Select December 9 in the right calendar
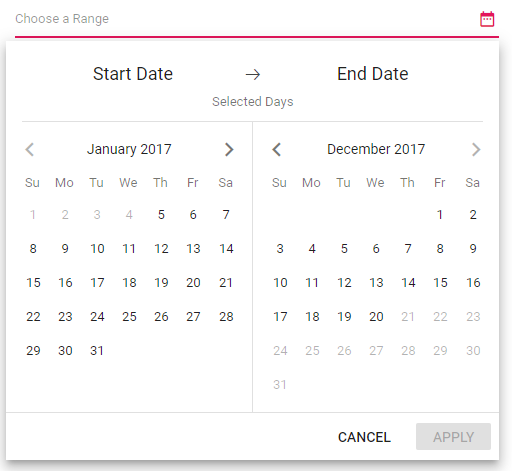512x471 pixels. tap(473, 249)
